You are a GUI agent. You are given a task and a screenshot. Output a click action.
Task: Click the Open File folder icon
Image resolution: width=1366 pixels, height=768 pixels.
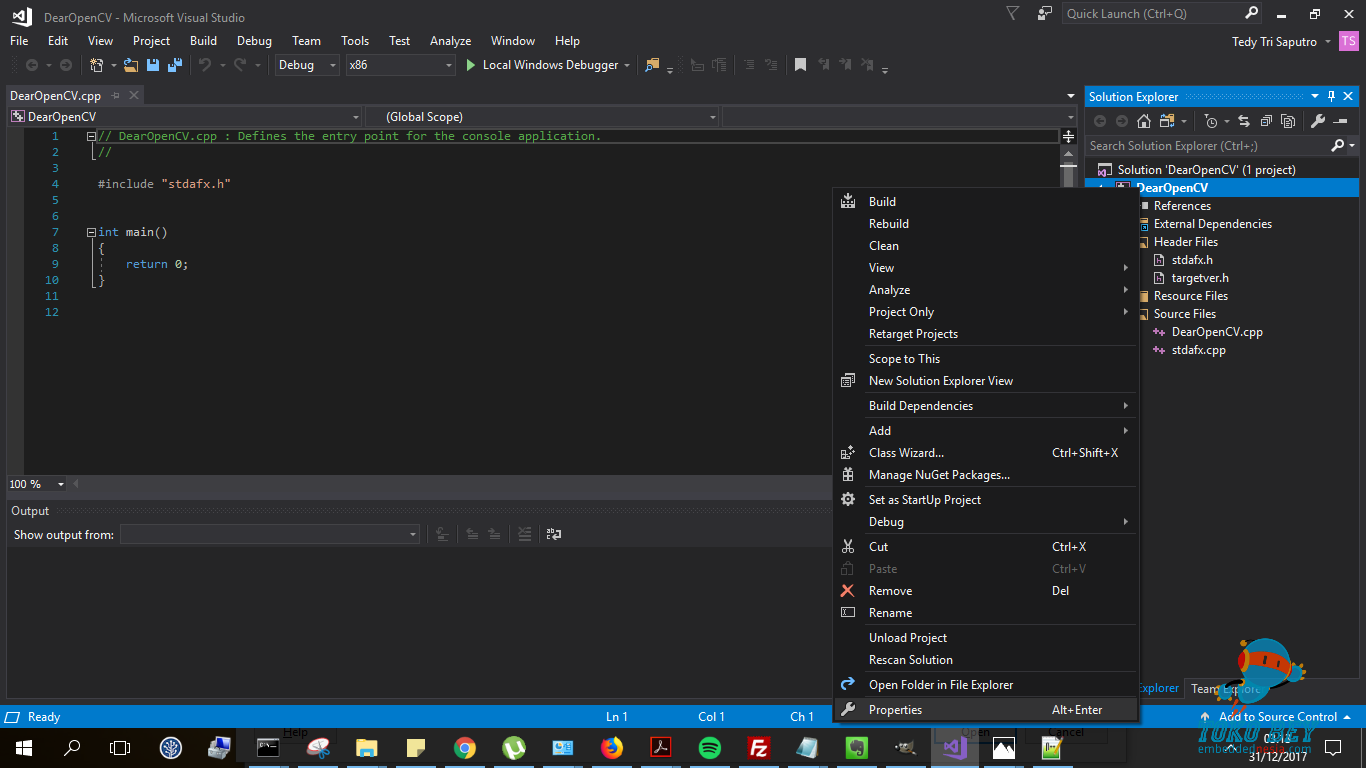(131, 65)
